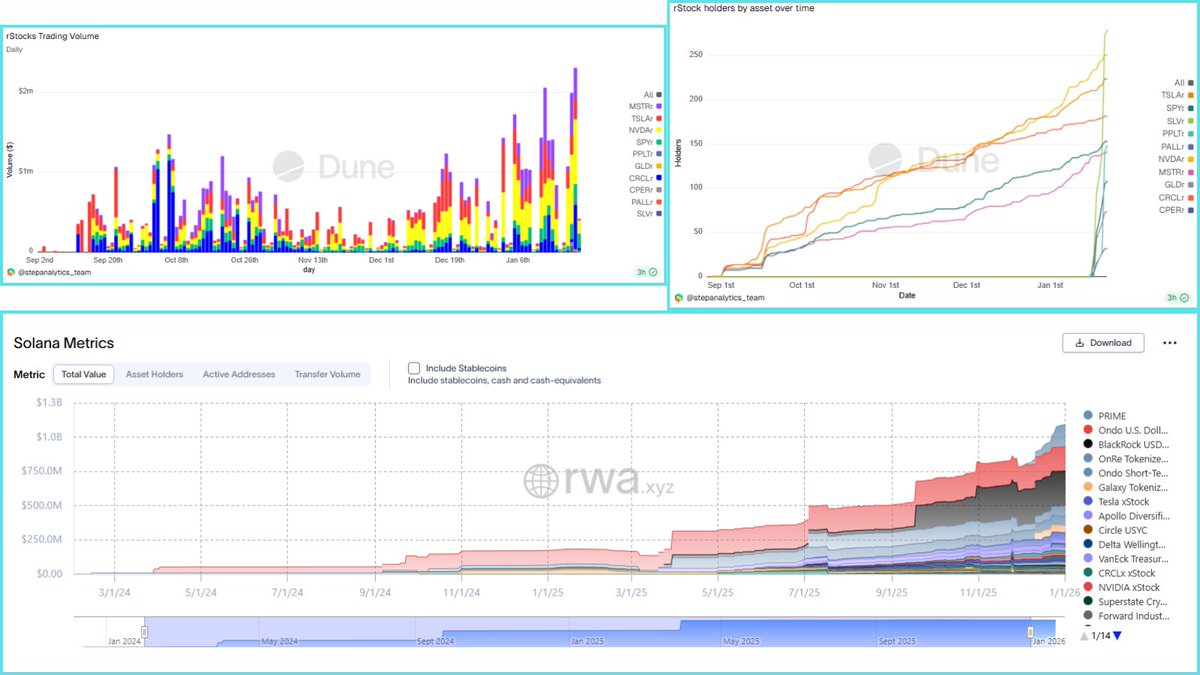This screenshot has height=675, width=1200.
Task: Click CPERr legend swatch in holders chart
Action: (1192, 210)
